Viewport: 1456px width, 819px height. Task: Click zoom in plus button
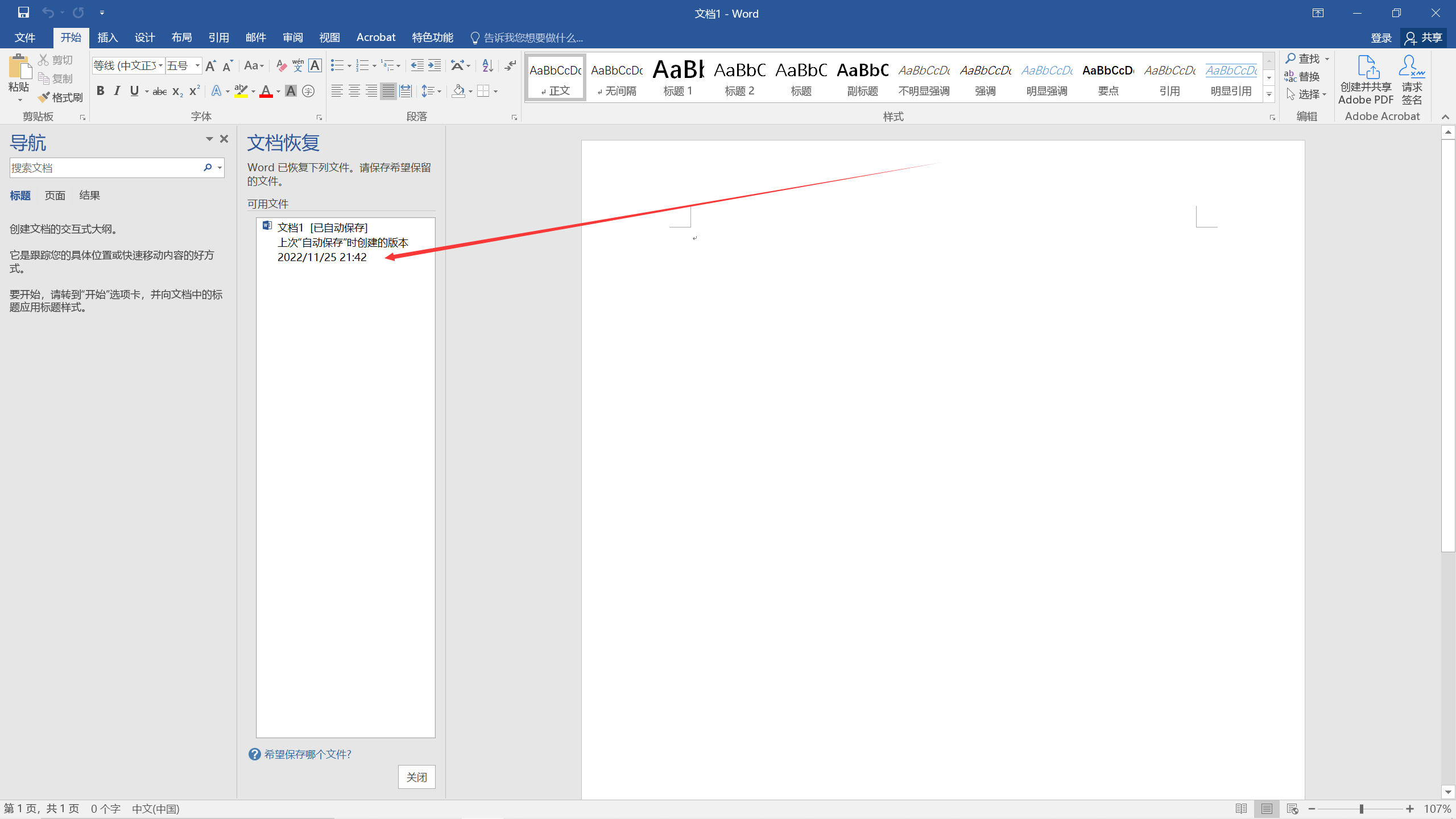(x=1410, y=809)
